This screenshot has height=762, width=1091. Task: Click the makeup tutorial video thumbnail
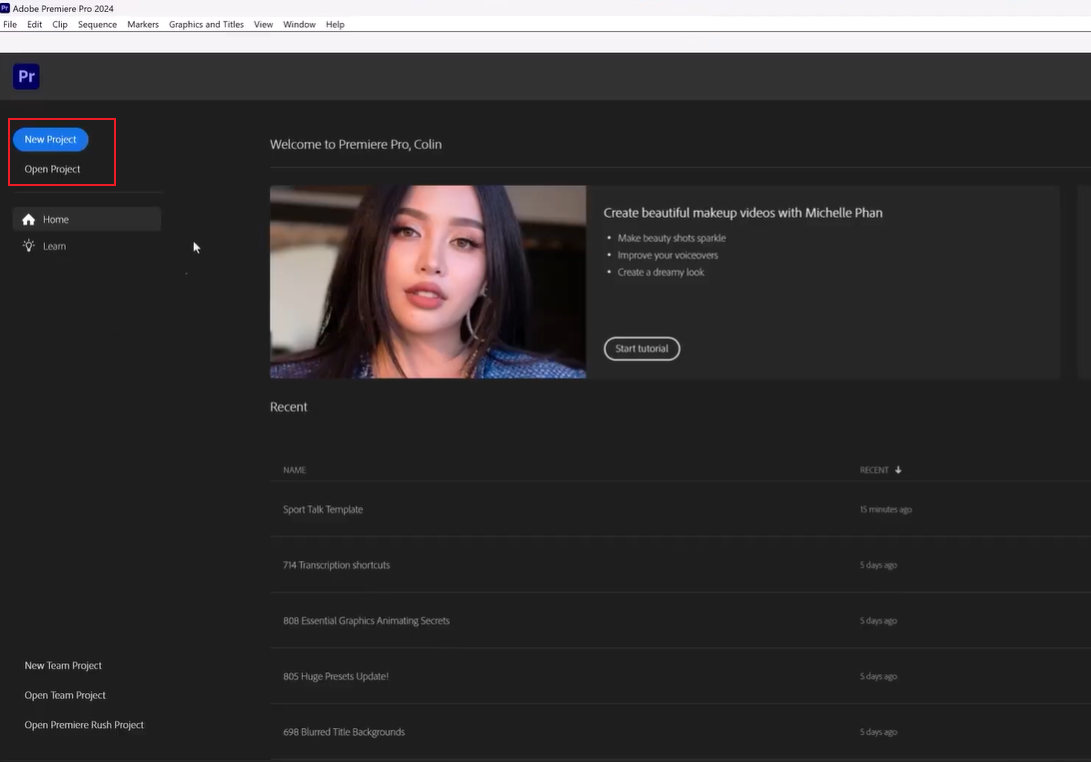pyautogui.click(x=428, y=282)
